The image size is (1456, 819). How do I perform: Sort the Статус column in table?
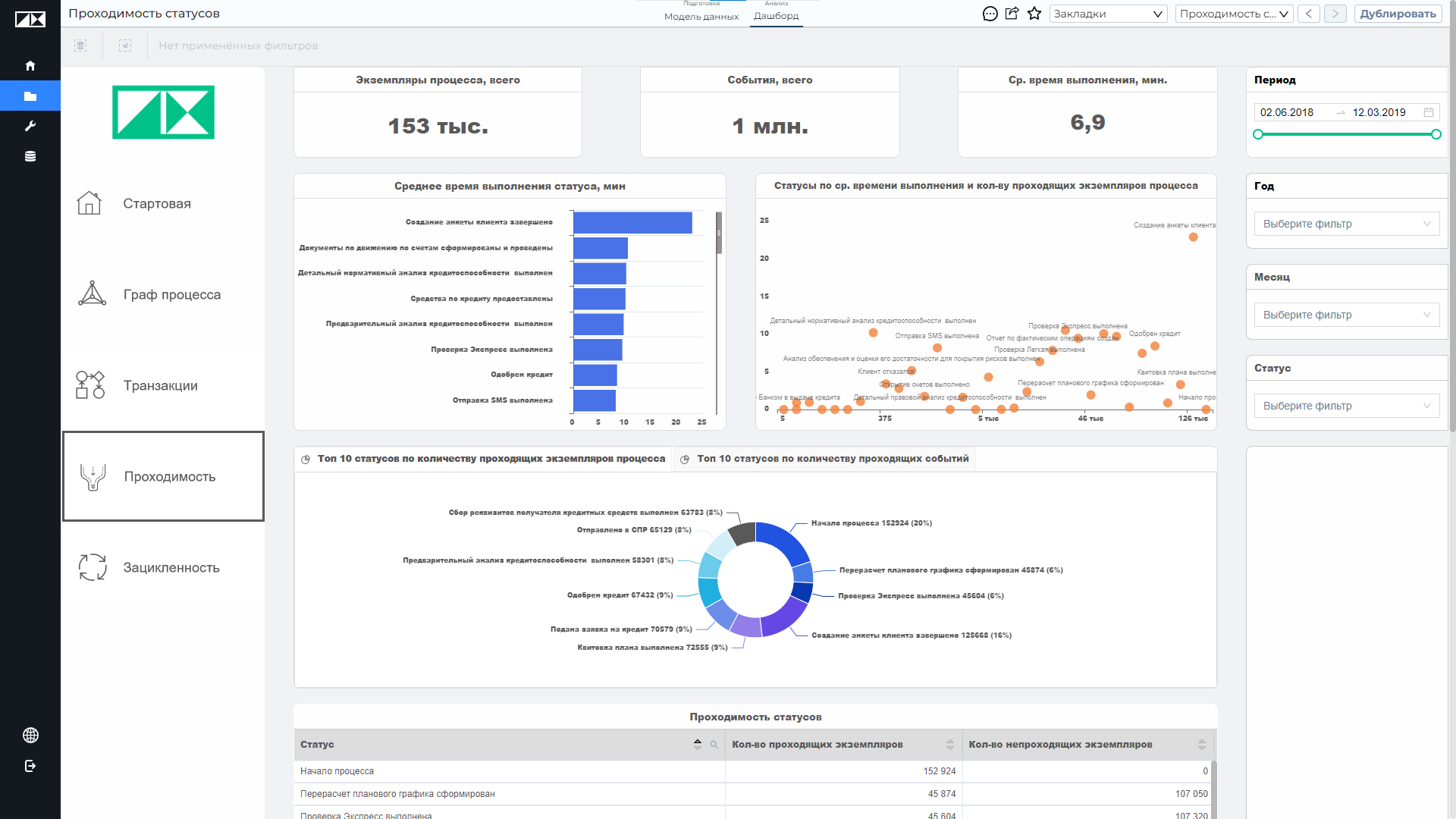pyautogui.click(x=698, y=745)
